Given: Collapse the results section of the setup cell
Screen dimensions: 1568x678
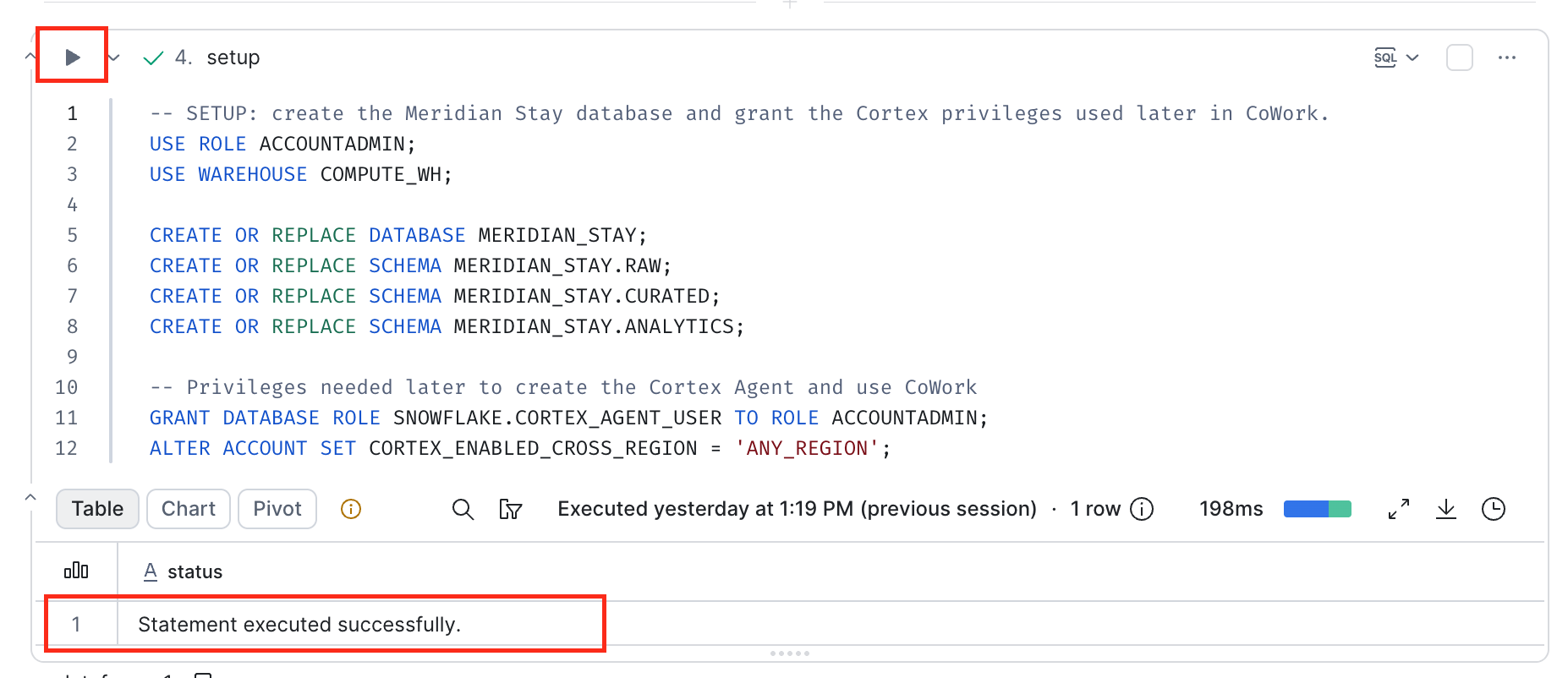Looking at the screenshot, I should point(30,497).
